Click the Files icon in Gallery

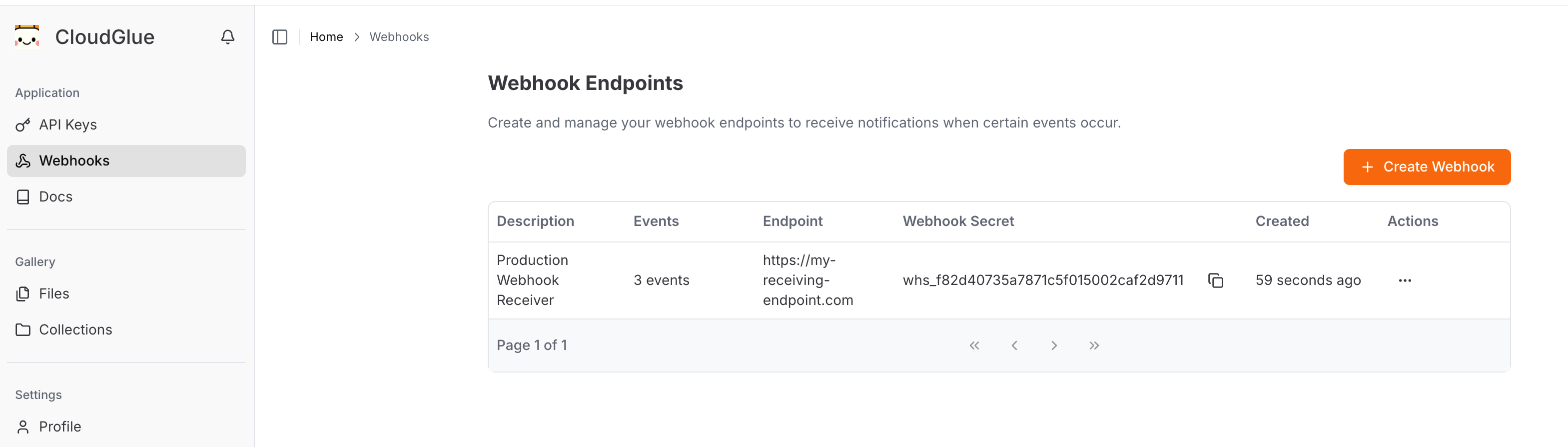click(23, 293)
